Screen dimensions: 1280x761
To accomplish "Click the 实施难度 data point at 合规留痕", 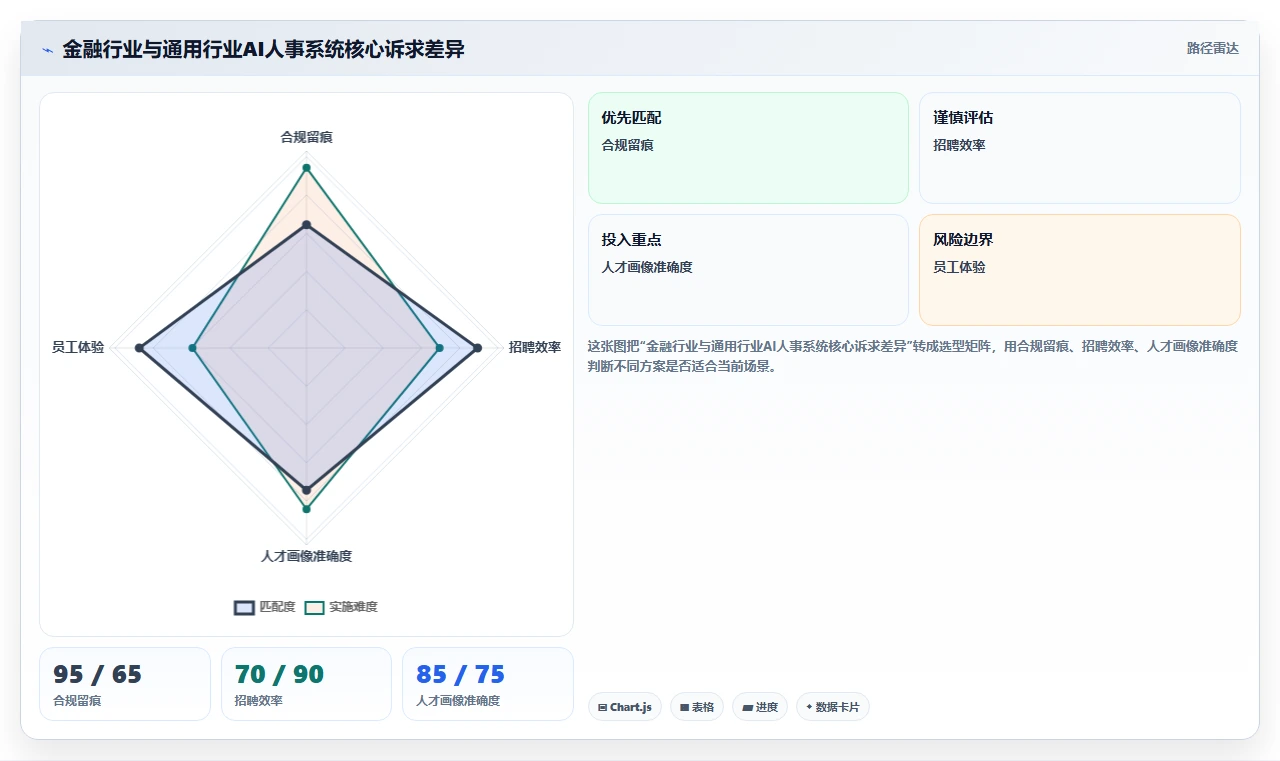I will [307, 168].
